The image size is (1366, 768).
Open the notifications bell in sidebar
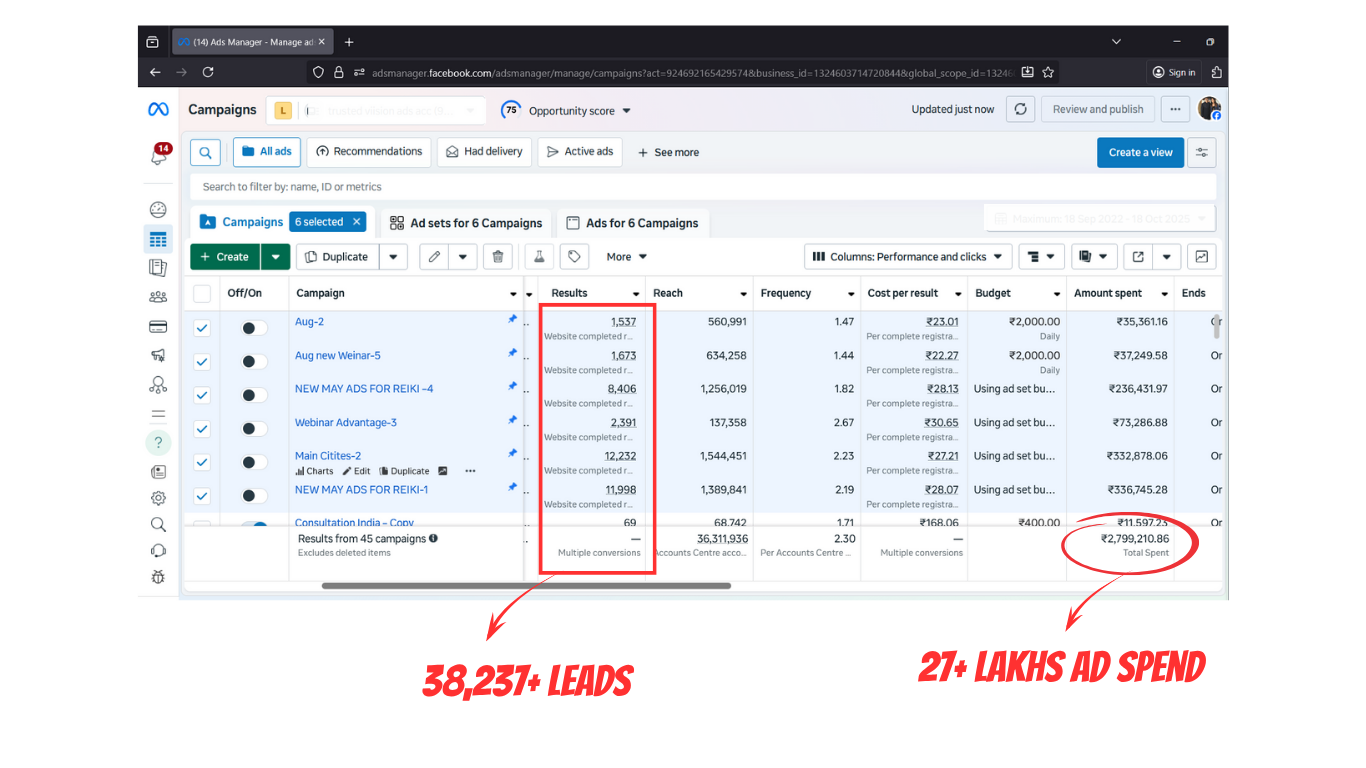coord(159,155)
